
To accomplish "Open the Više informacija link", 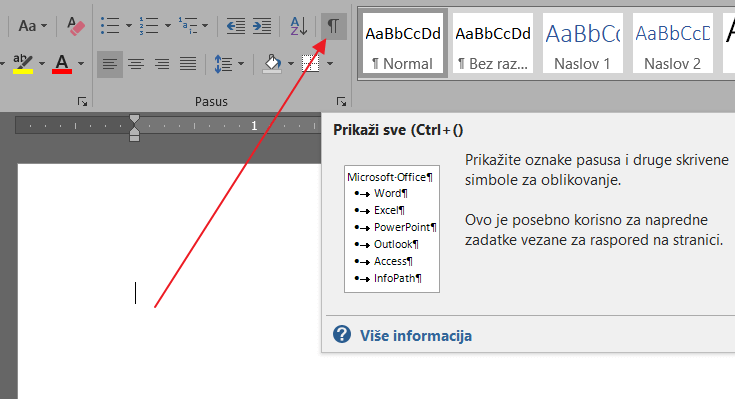I will coord(416,336).
